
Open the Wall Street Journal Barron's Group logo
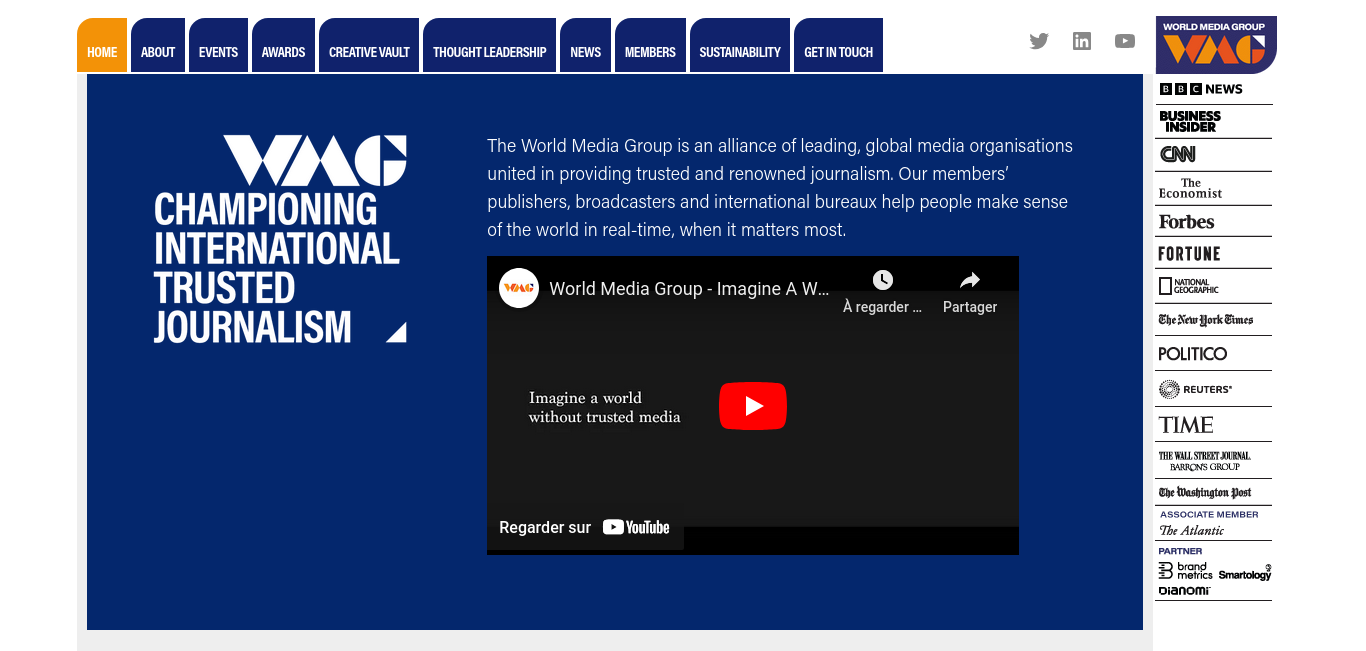1204,461
